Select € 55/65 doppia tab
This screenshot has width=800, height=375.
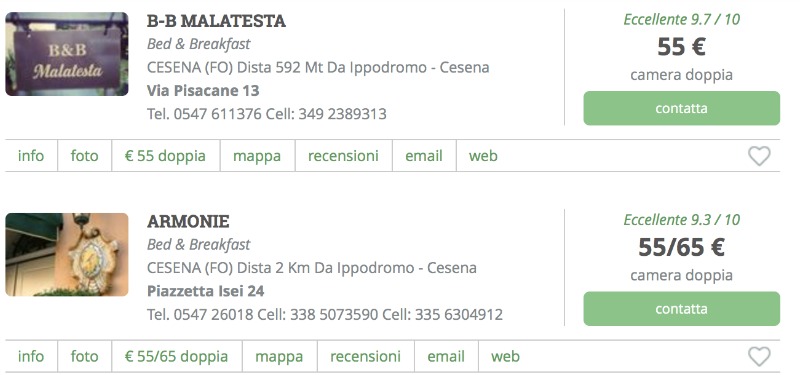click(x=177, y=356)
